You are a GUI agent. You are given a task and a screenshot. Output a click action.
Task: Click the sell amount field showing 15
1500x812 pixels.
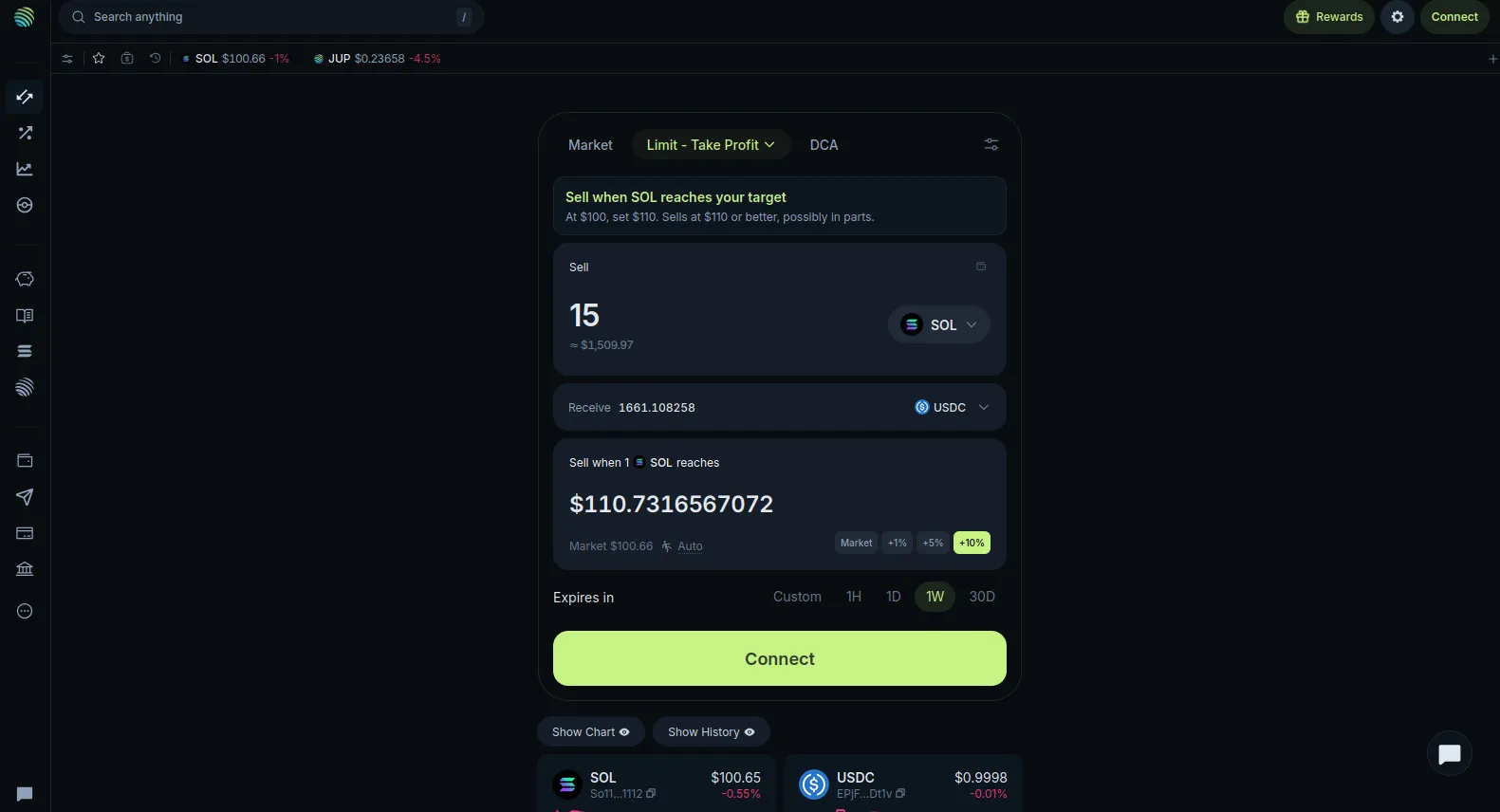click(x=584, y=315)
